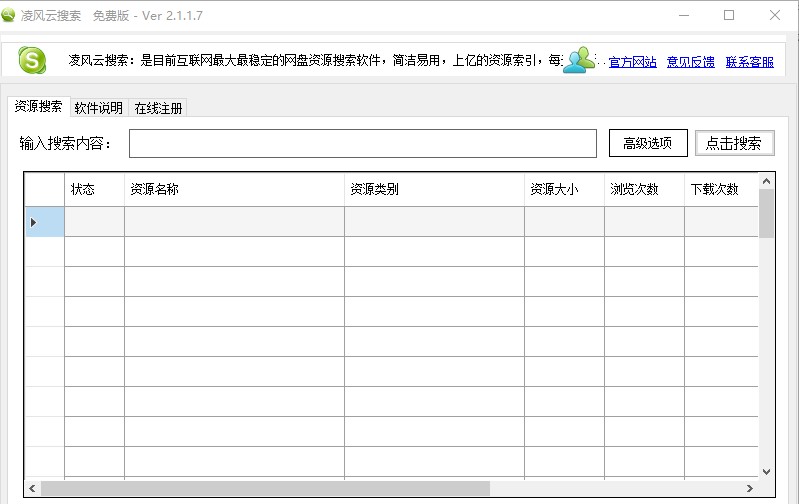Minimize the application window

684,15
